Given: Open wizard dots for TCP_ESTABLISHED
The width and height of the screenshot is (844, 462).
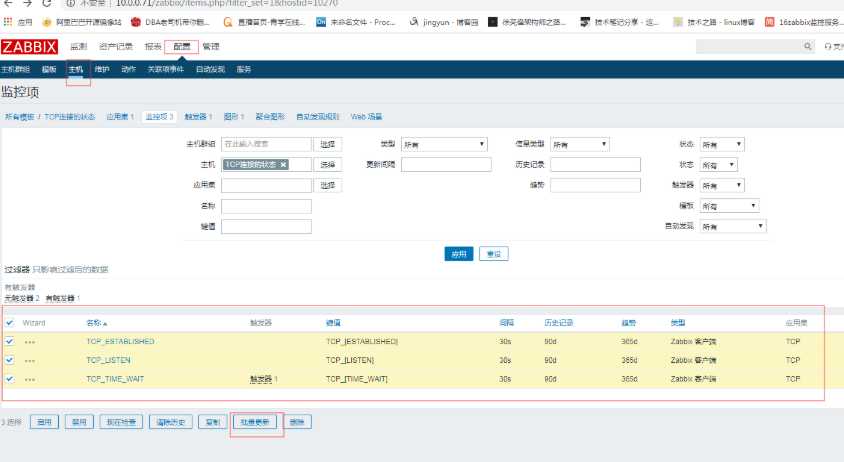Looking at the screenshot, I should [30, 341].
